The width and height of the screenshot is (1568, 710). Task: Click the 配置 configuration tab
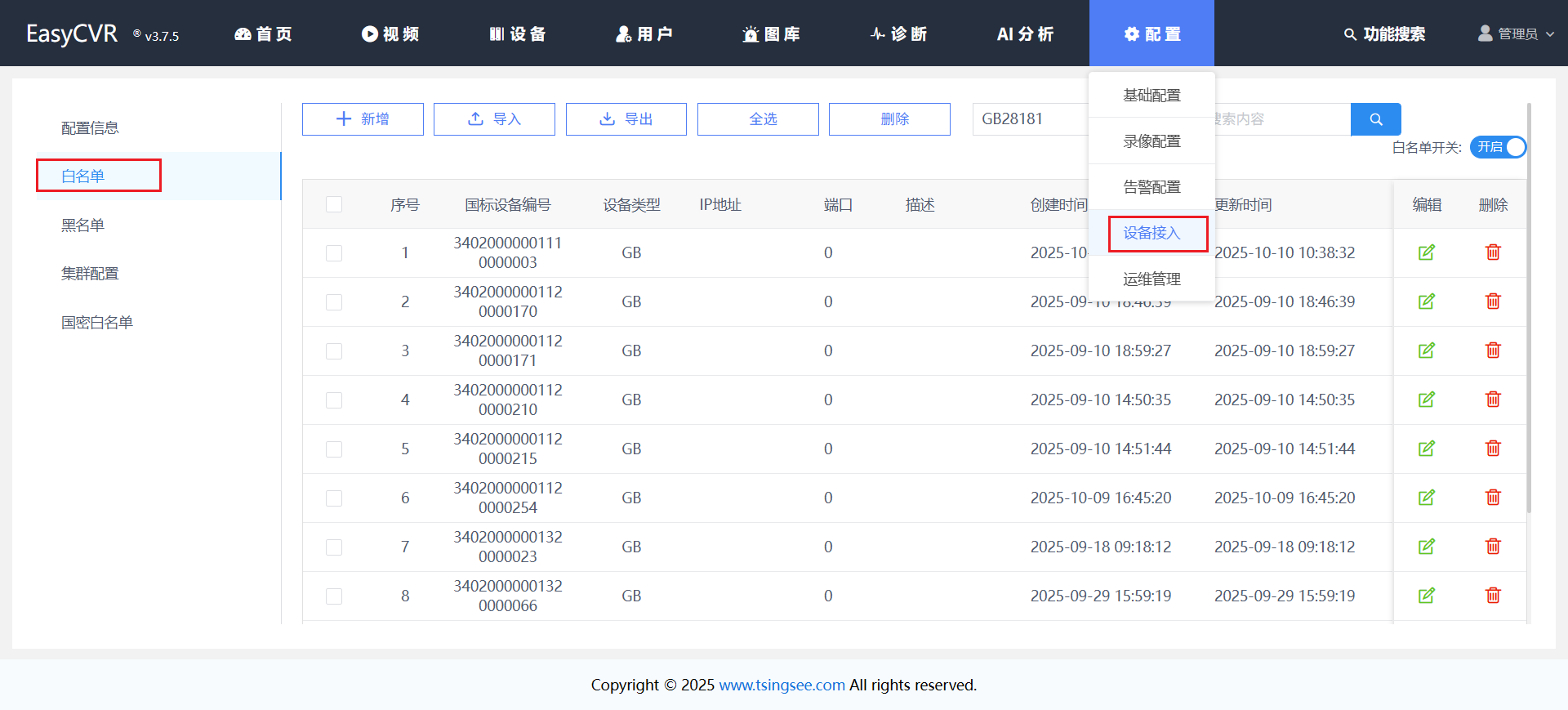point(1151,33)
